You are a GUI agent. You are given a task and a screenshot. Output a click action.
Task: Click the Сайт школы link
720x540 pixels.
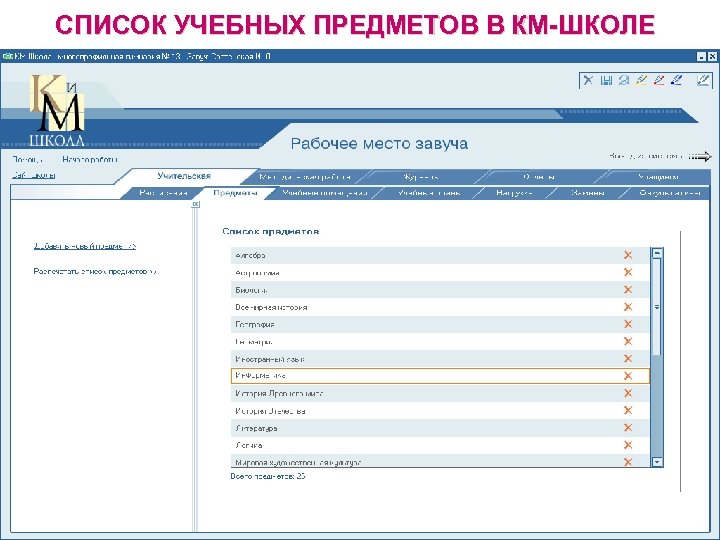click(34, 175)
